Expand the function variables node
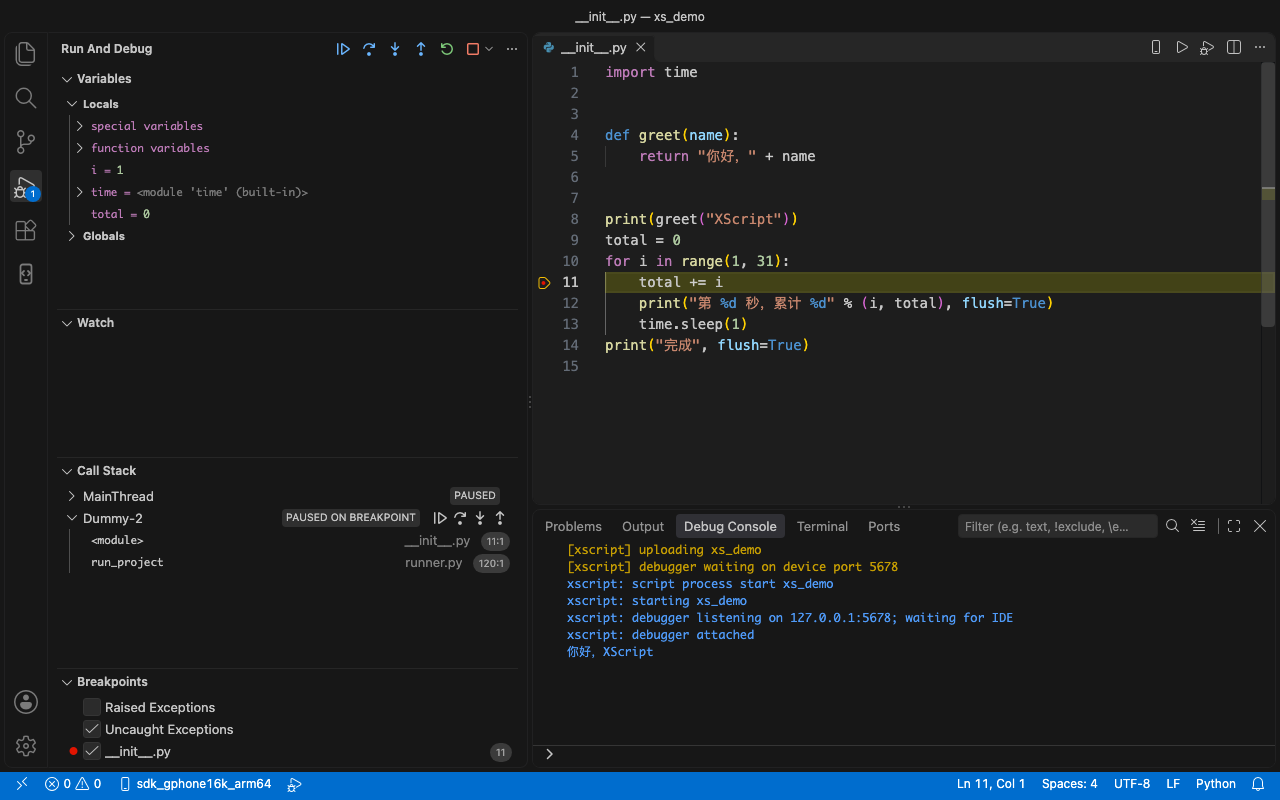Screen dimensions: 1280x800 (80, 148)
